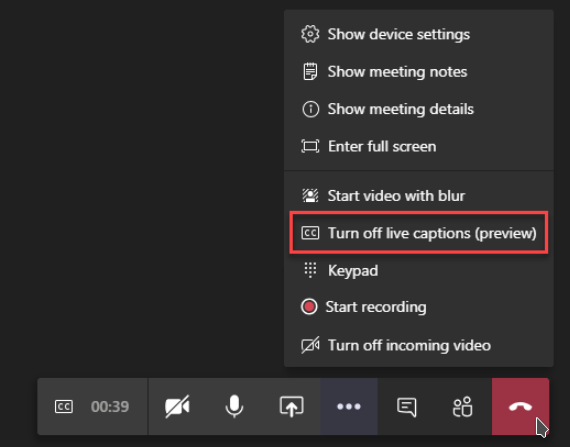
Task: Select Turn off incoming video
Action: pyautogui.click(x=419, y=345)
